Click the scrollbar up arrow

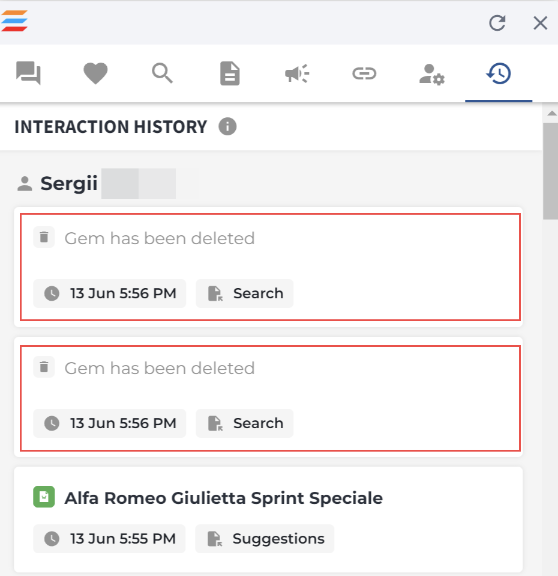[x=551, y=114]
